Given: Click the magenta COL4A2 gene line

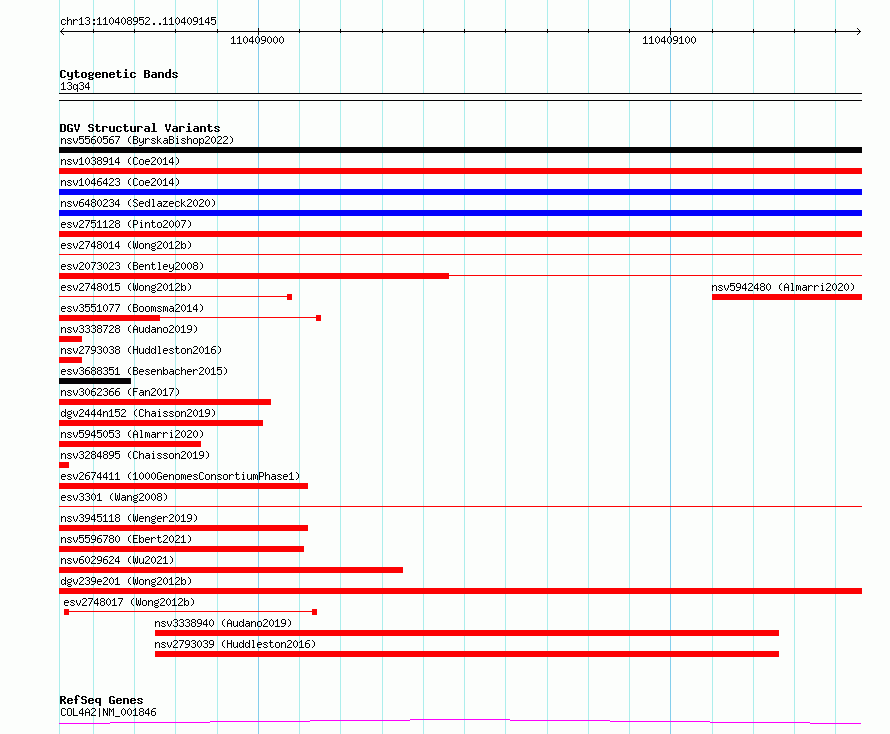Looking at the screenshot, I should [460, 721].
